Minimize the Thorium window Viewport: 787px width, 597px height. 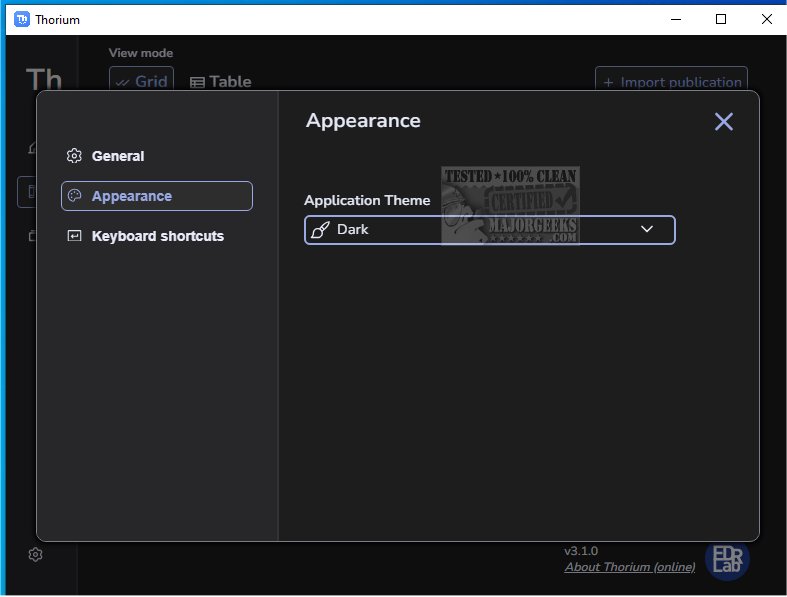676,20
